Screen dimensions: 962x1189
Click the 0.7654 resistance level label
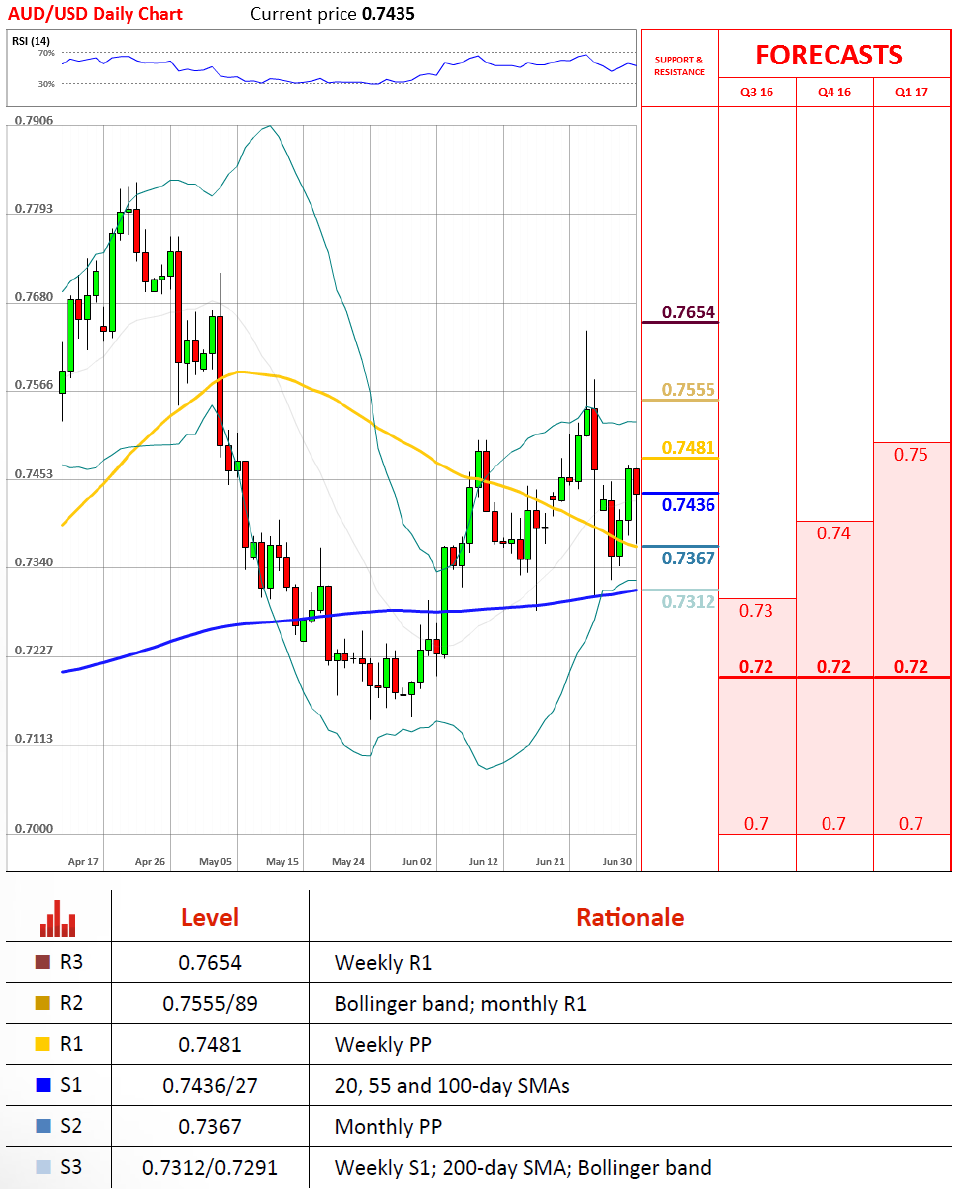tap(688, 312)
